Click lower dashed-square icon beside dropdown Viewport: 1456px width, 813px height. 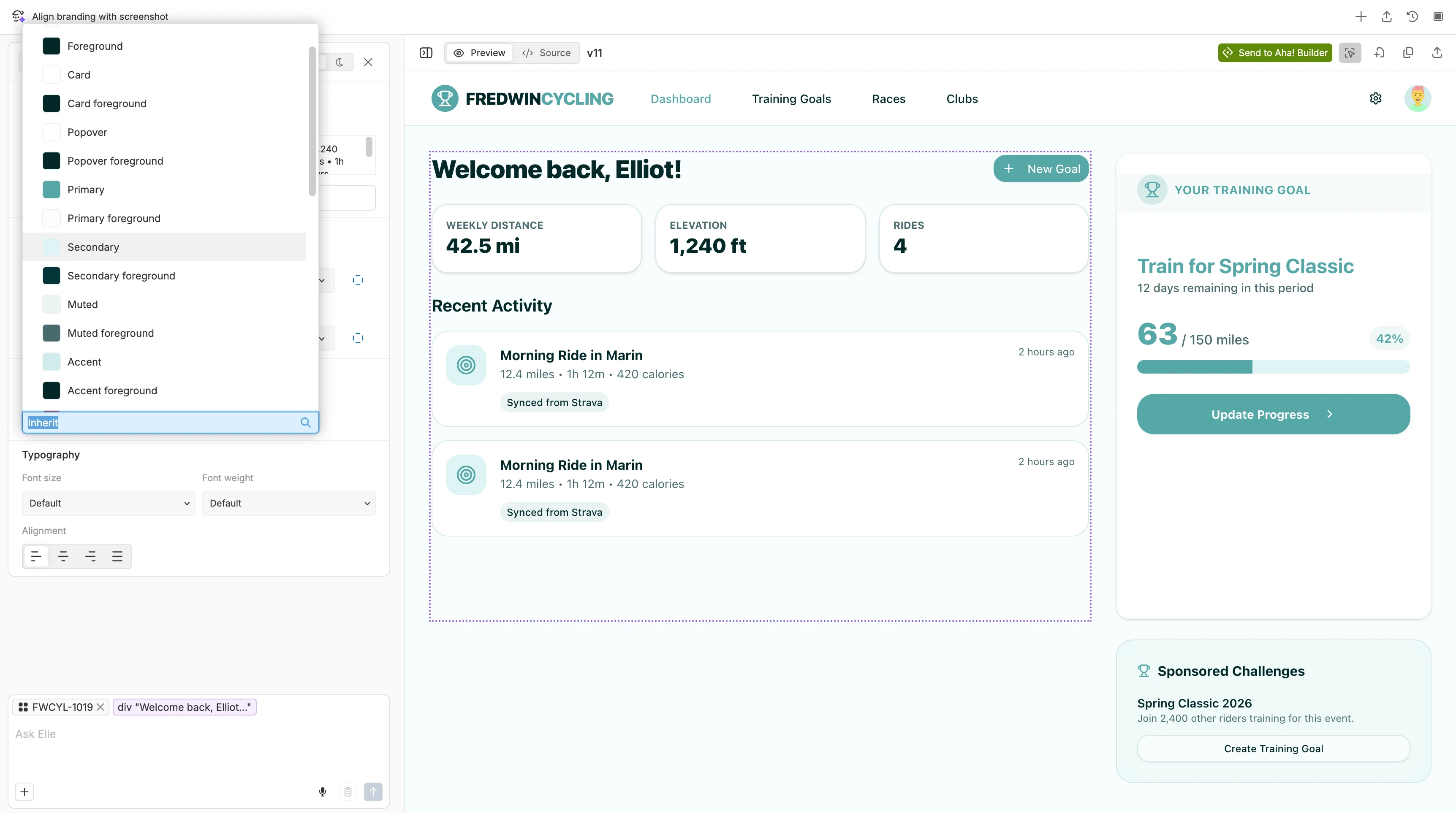pos(358,338)
